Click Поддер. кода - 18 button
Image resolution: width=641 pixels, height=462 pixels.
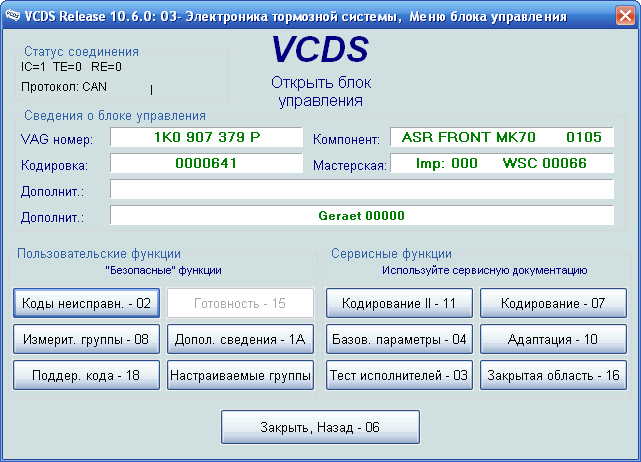(86, 375)
